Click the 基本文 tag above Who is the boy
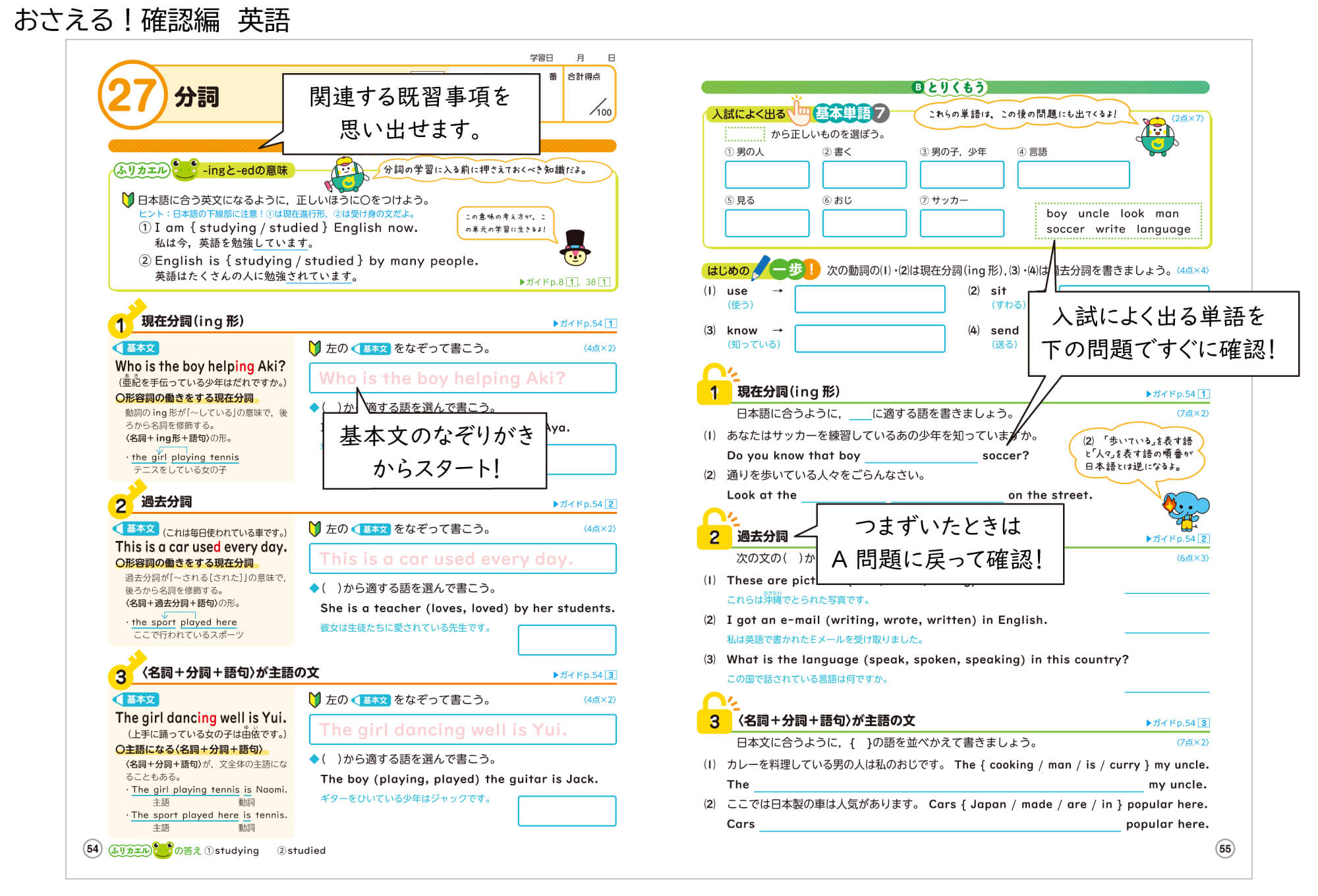The image size is (1318, 896). point(136,348)
